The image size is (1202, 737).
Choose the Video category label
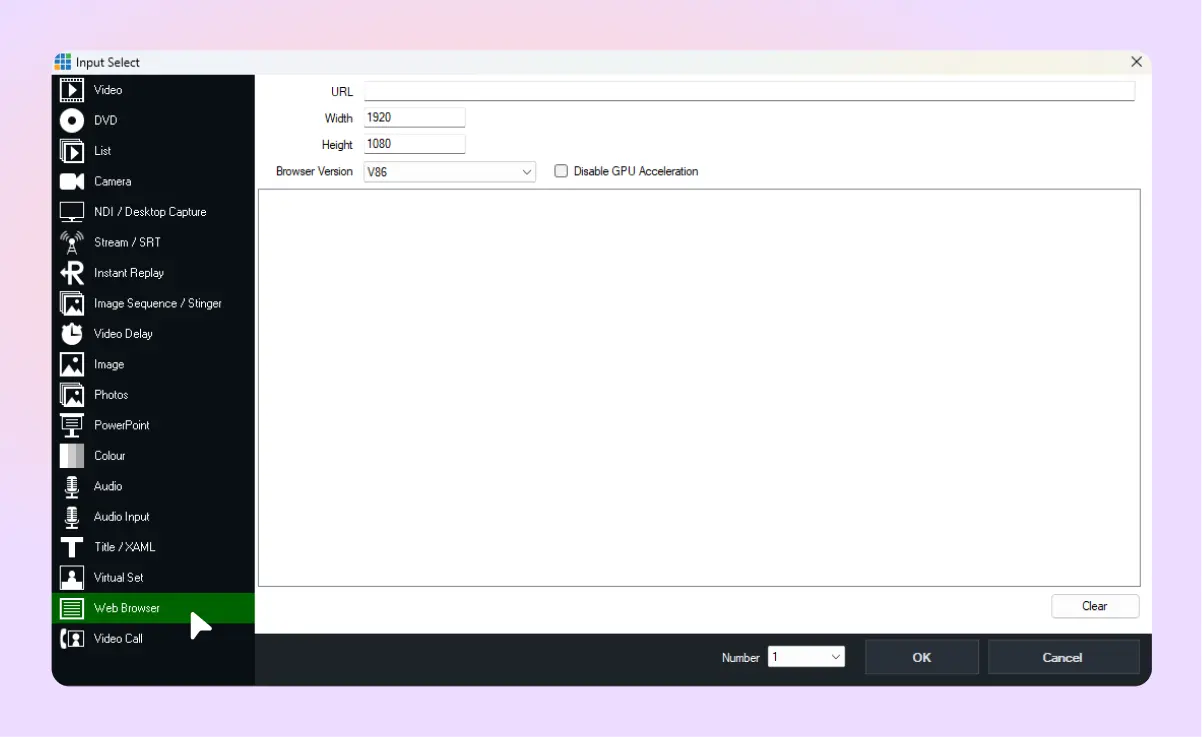[x=108, y=90]
